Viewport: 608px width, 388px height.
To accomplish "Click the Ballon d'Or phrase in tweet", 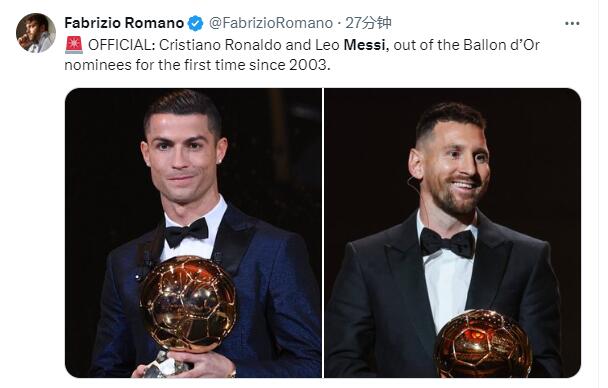I will [501, 45].
